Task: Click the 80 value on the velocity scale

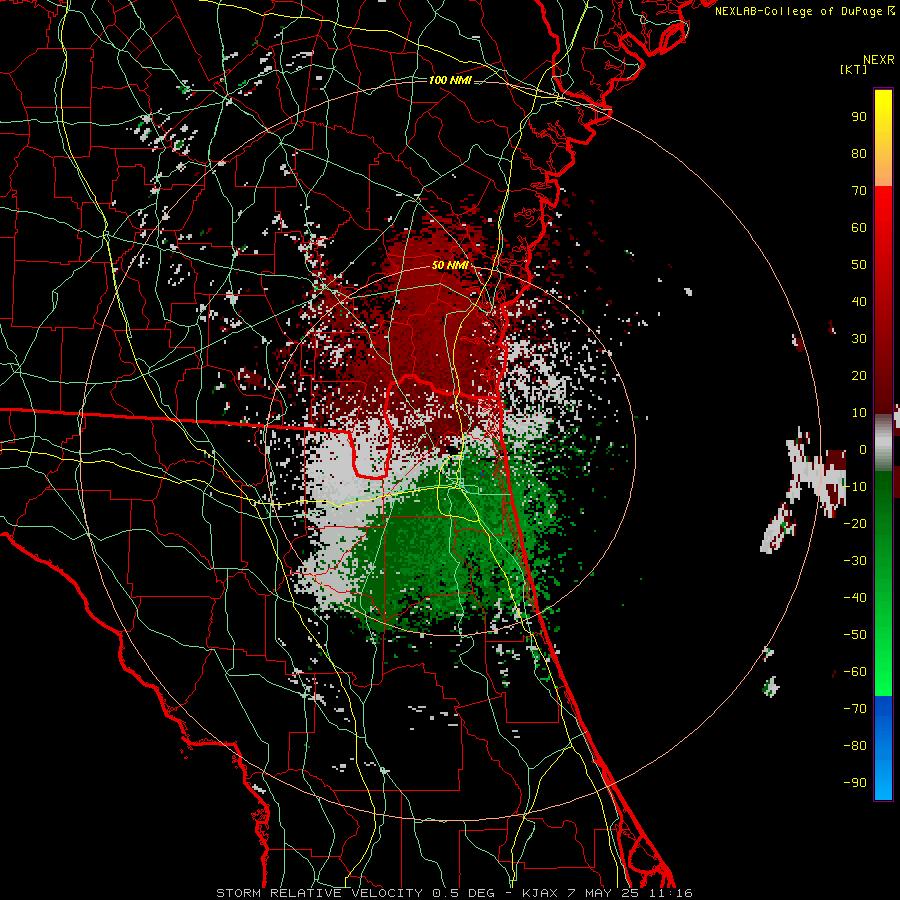Action: [859, 153]
